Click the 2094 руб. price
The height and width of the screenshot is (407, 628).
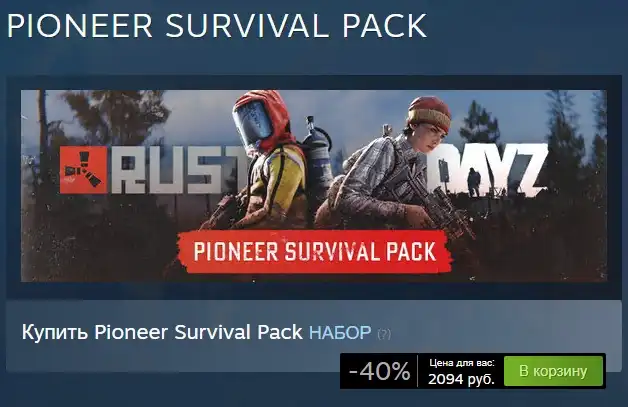pos(461,379)
